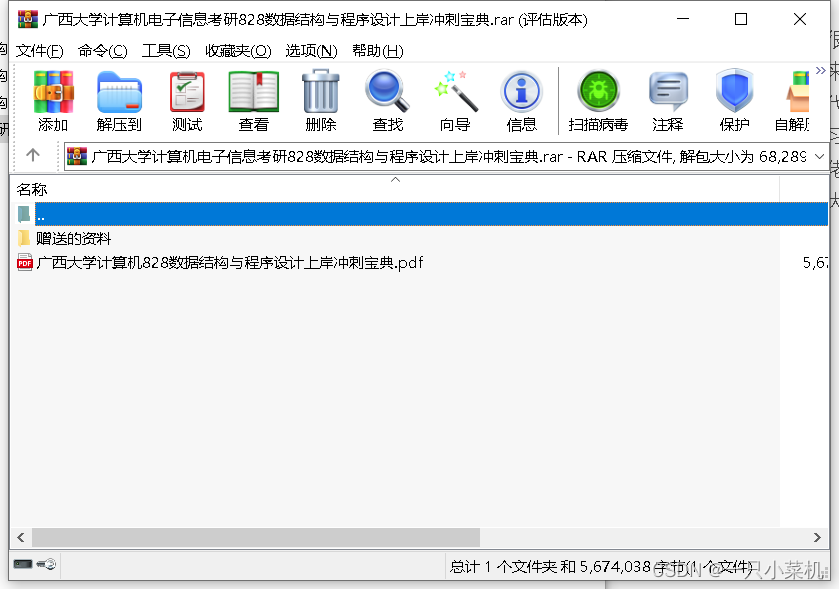Close the WinRAR window
The height and width of the screenshot is (589, 839).
pyautogui.click(x=800, y=19)
